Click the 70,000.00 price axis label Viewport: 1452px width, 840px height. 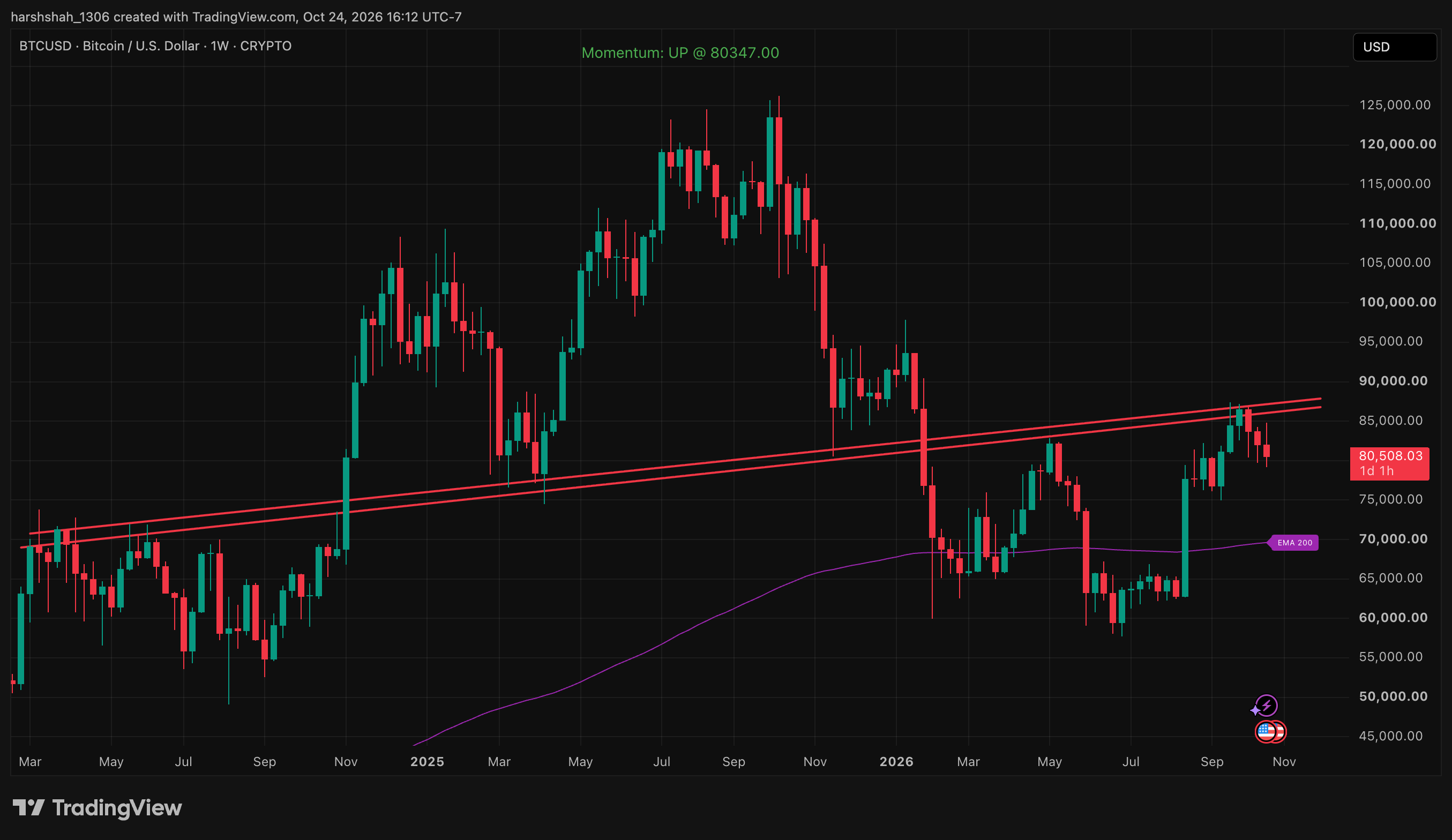(x=1393, y=539)
